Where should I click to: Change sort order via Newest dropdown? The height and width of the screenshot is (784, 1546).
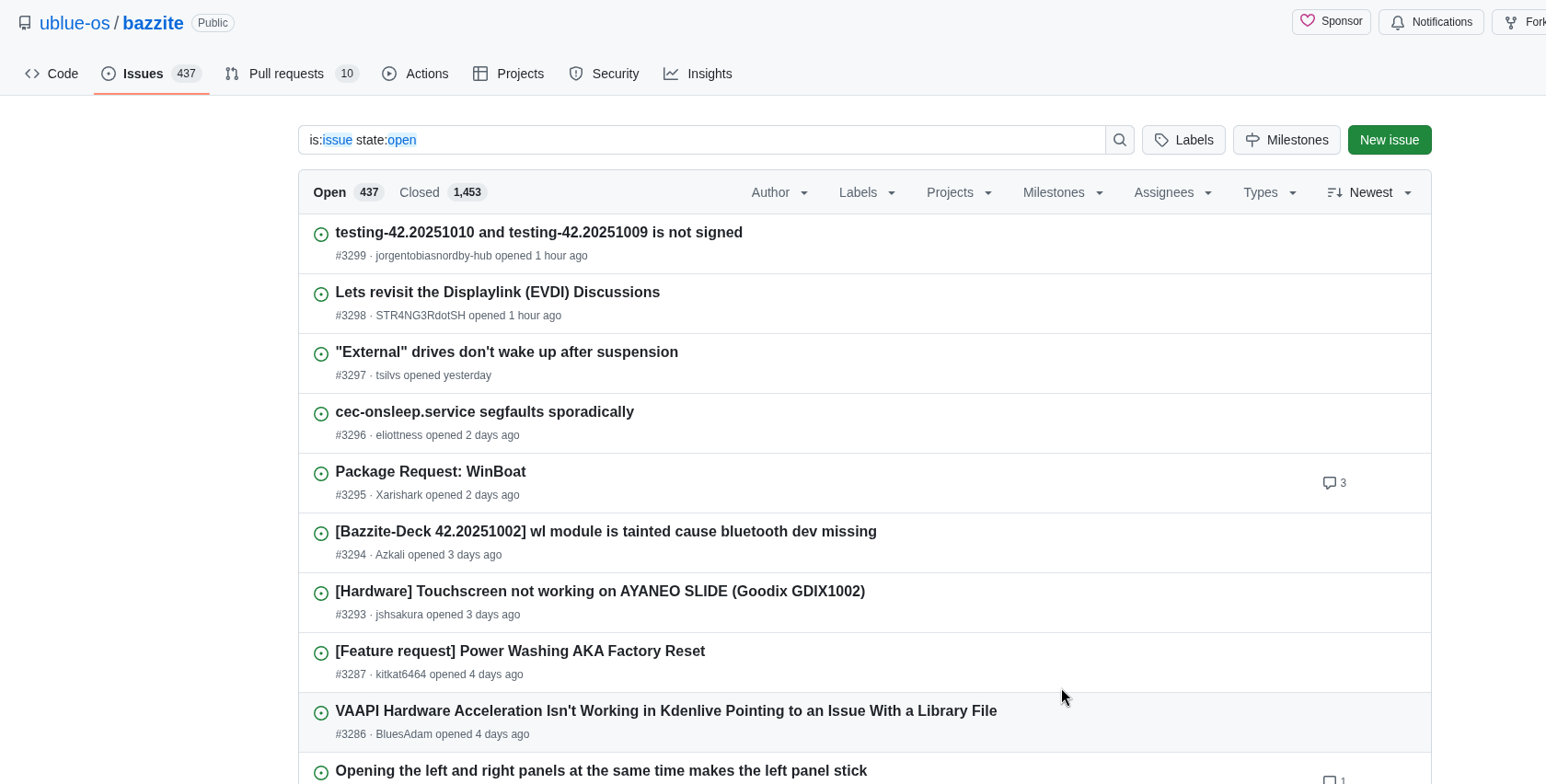(x=1369, y=192)
